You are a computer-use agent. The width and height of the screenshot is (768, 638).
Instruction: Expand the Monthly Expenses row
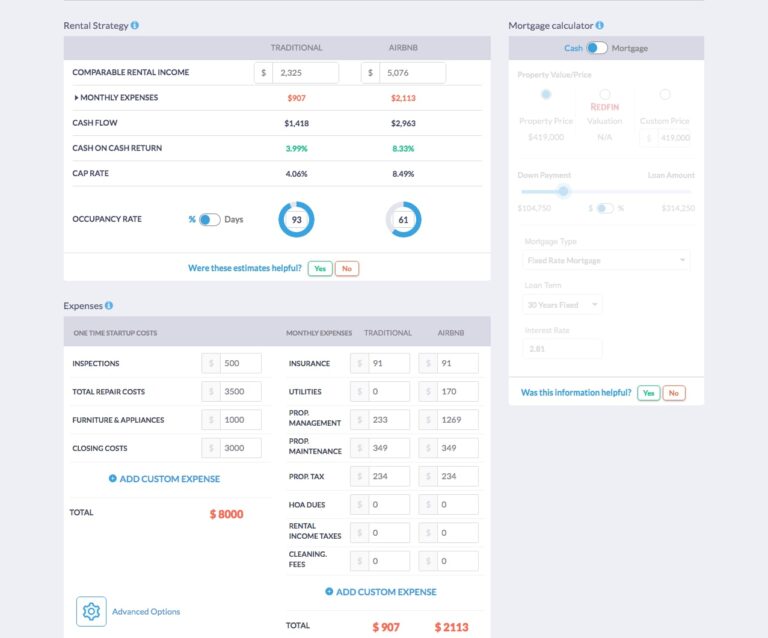(x=77, y=98)
